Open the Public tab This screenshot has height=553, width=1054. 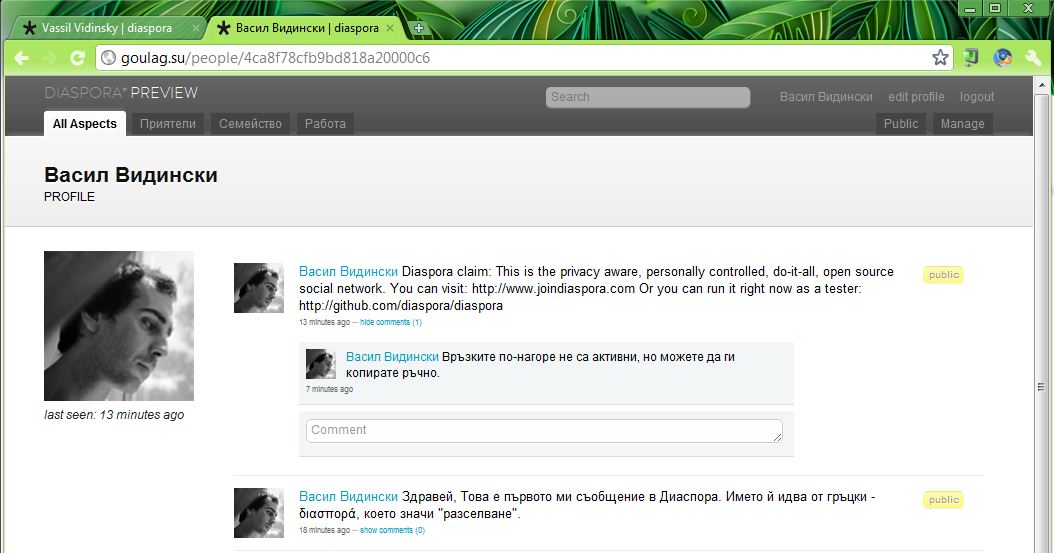[901, 124]
